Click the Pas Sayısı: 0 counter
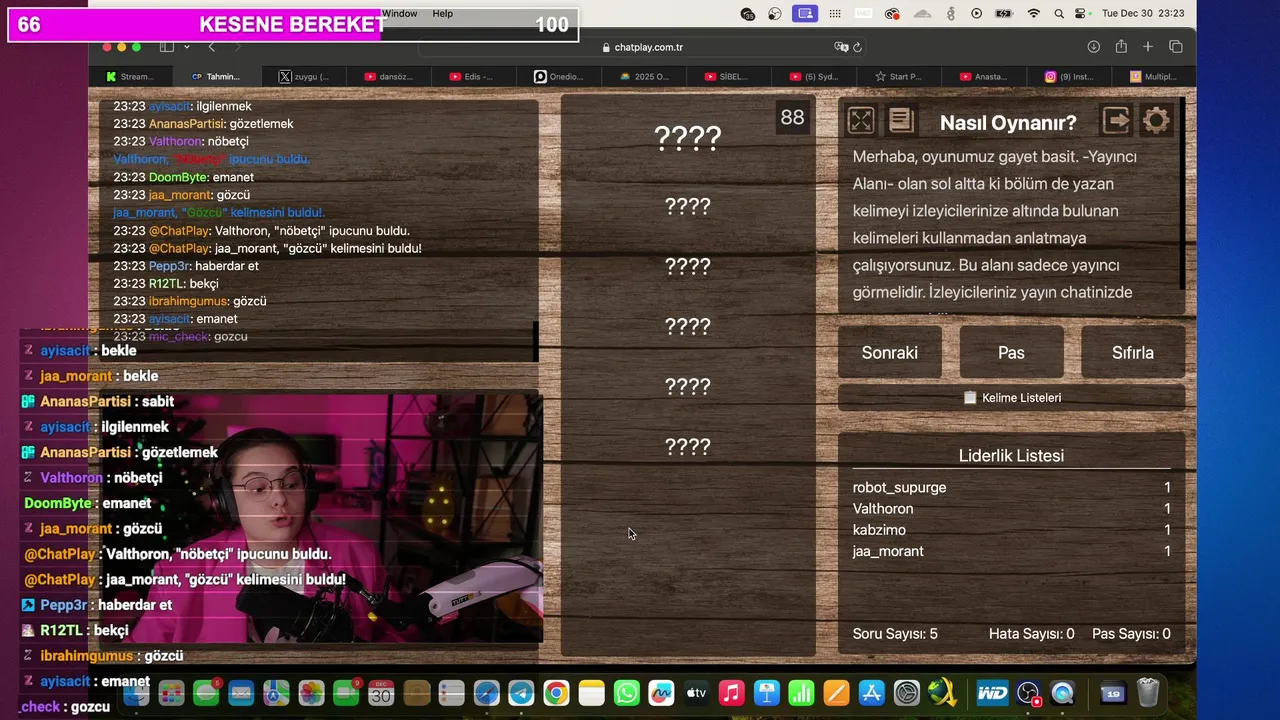 1131,634
